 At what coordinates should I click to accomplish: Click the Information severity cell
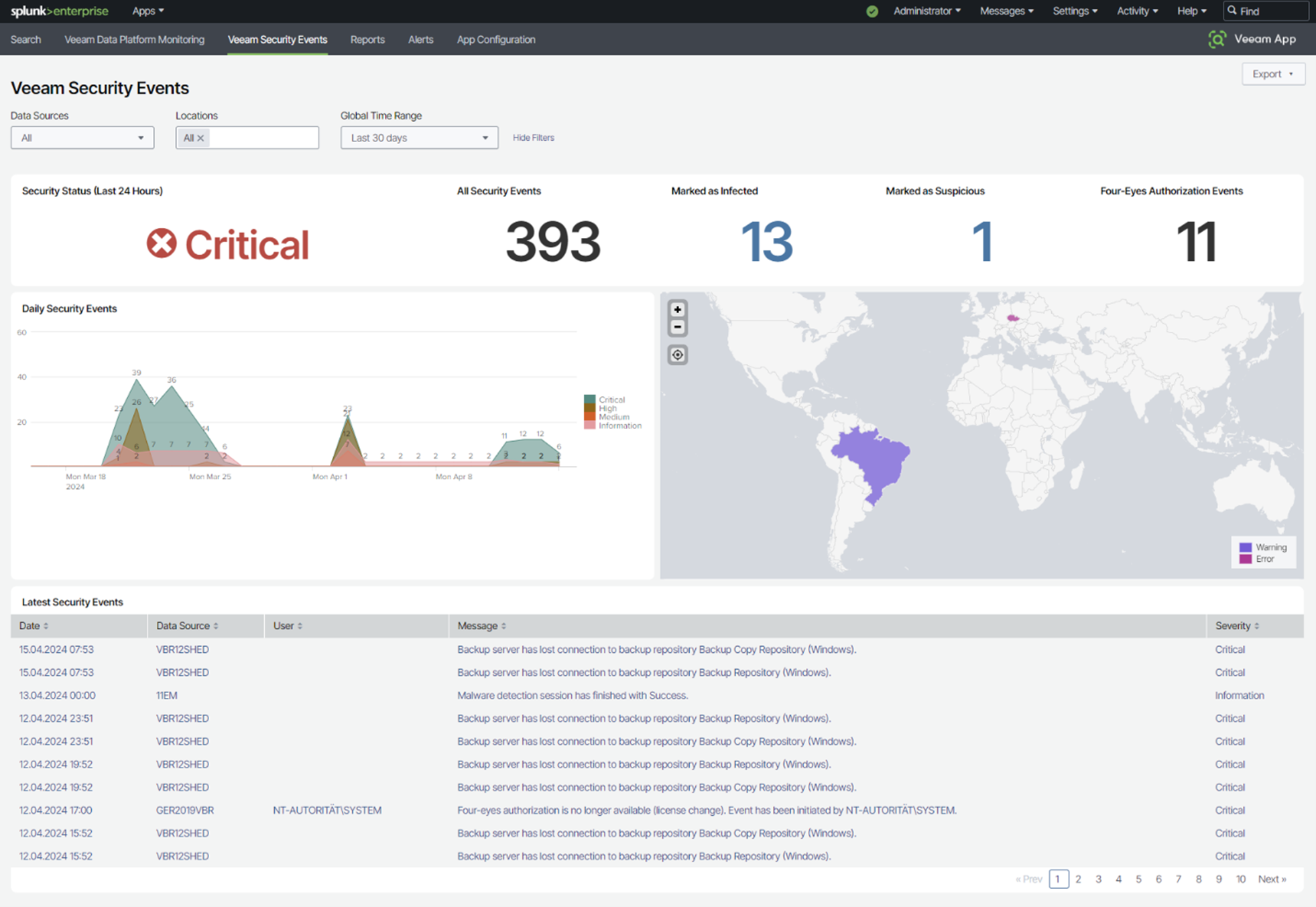click(x=1240, y=695)
